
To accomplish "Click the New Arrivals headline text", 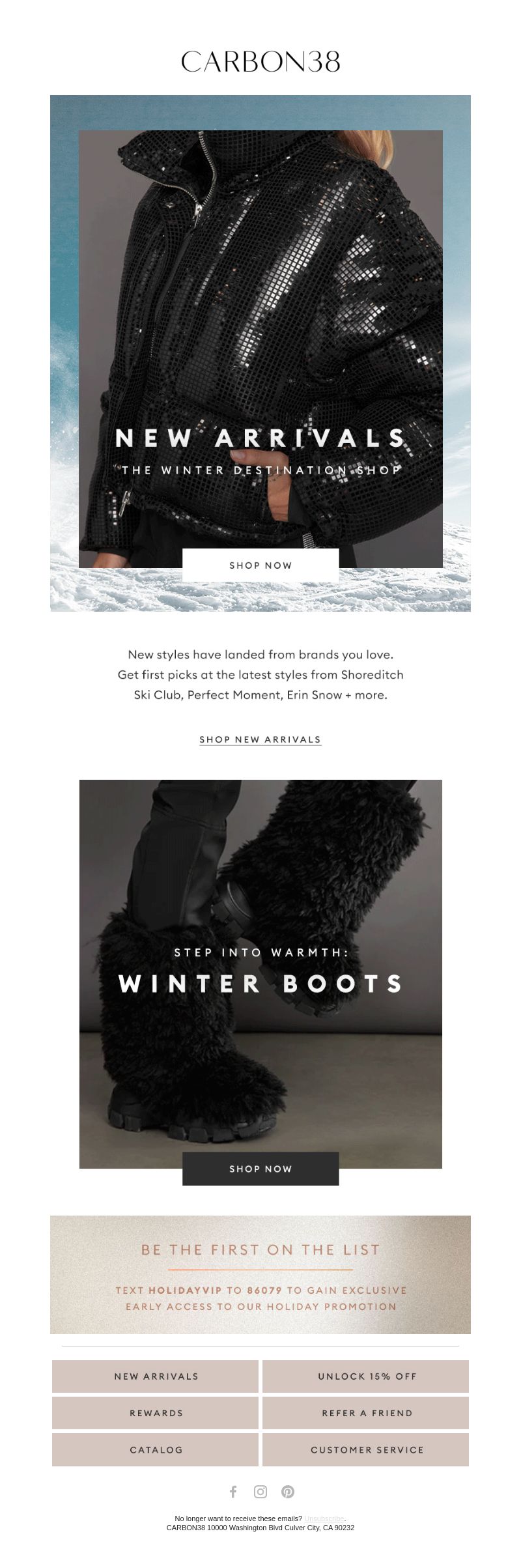I will tap(260, 438).
